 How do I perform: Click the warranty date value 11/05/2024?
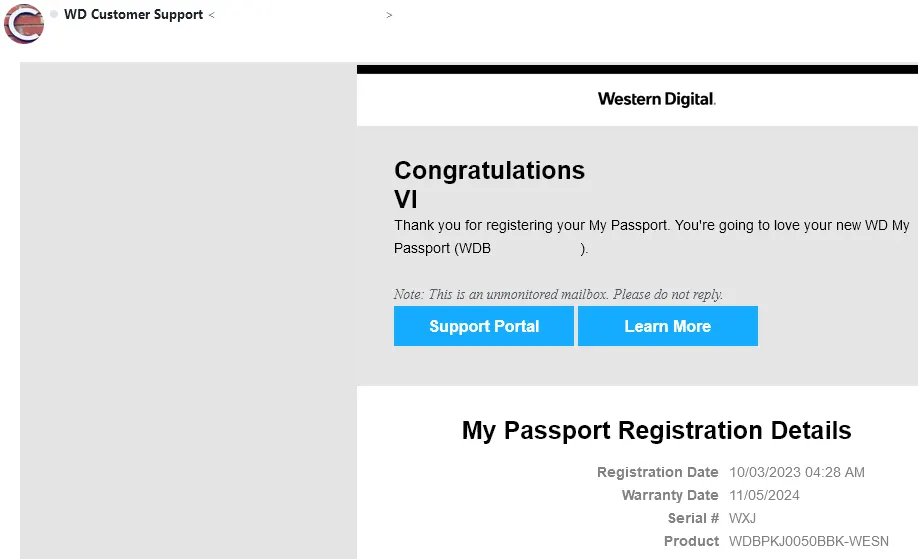[x=764, y=495]
